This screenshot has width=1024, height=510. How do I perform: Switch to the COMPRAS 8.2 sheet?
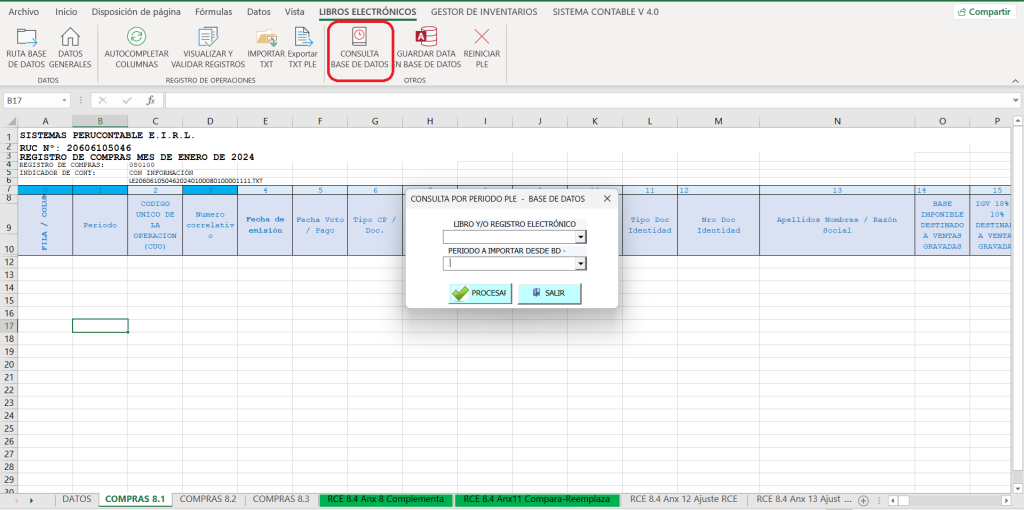[x=208, y=498]
